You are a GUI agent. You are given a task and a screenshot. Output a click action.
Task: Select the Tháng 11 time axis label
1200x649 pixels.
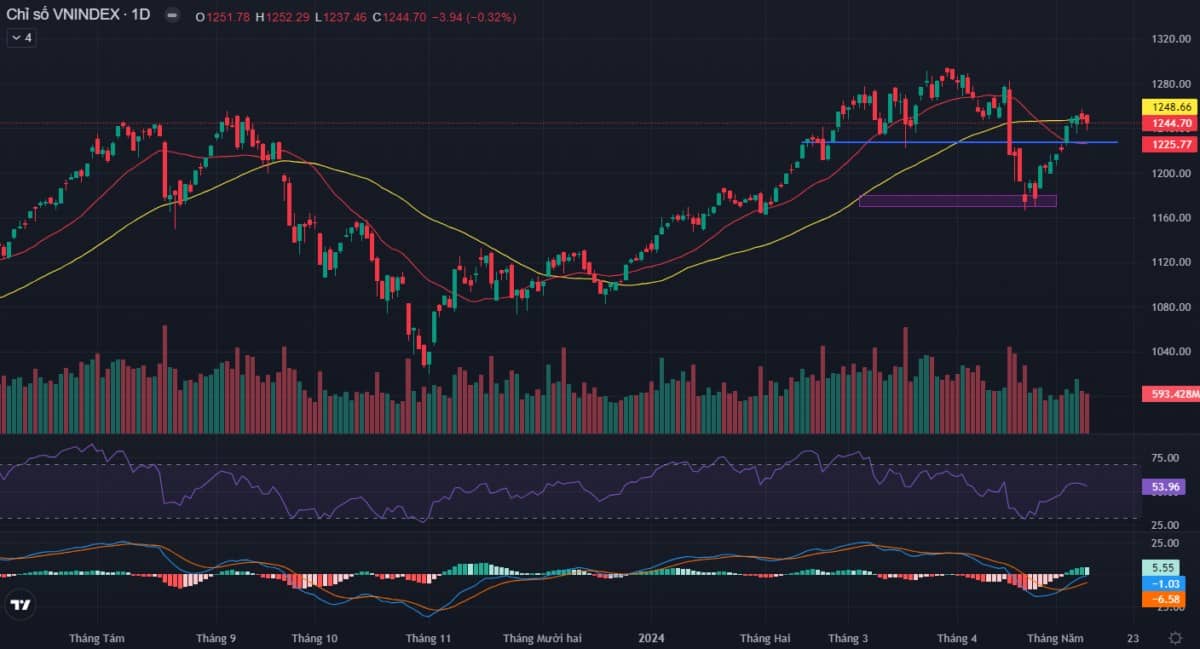(x=429, y=638)
